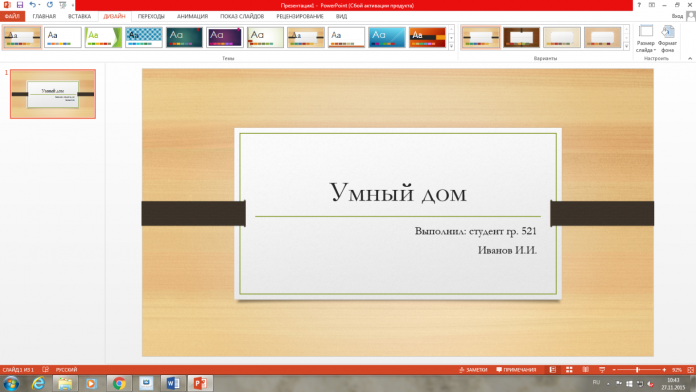
Task: Collapse the ribbon
Action: point(690,58)
